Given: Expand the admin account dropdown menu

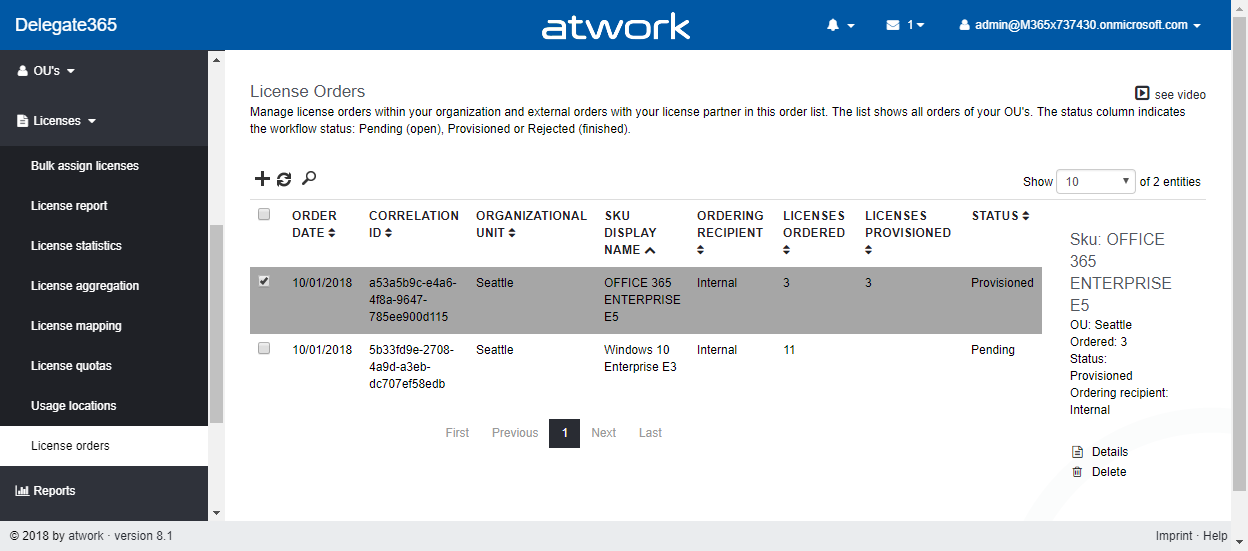Looking at the screenshot, I should [x=1080, y=25].
